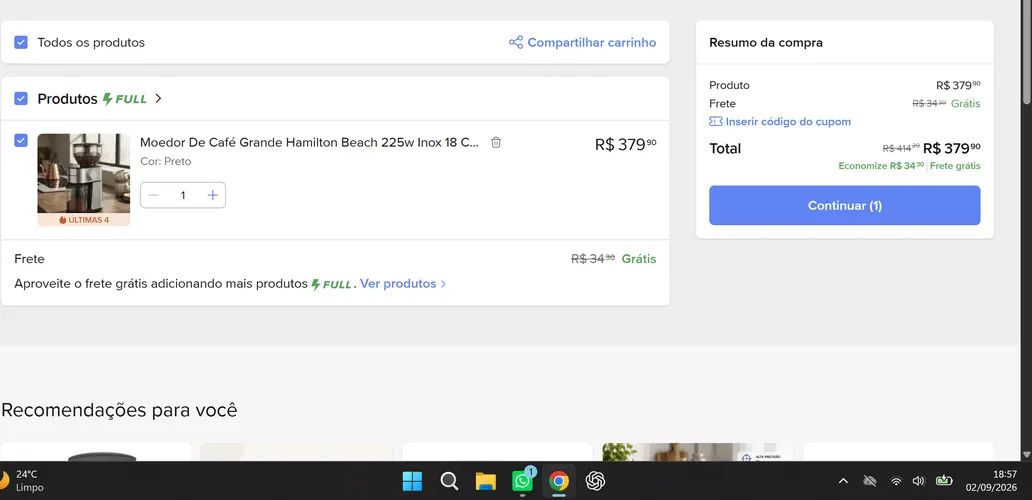
Task: Open WhatsApp from the taskbar
Action: pos(523,482)
